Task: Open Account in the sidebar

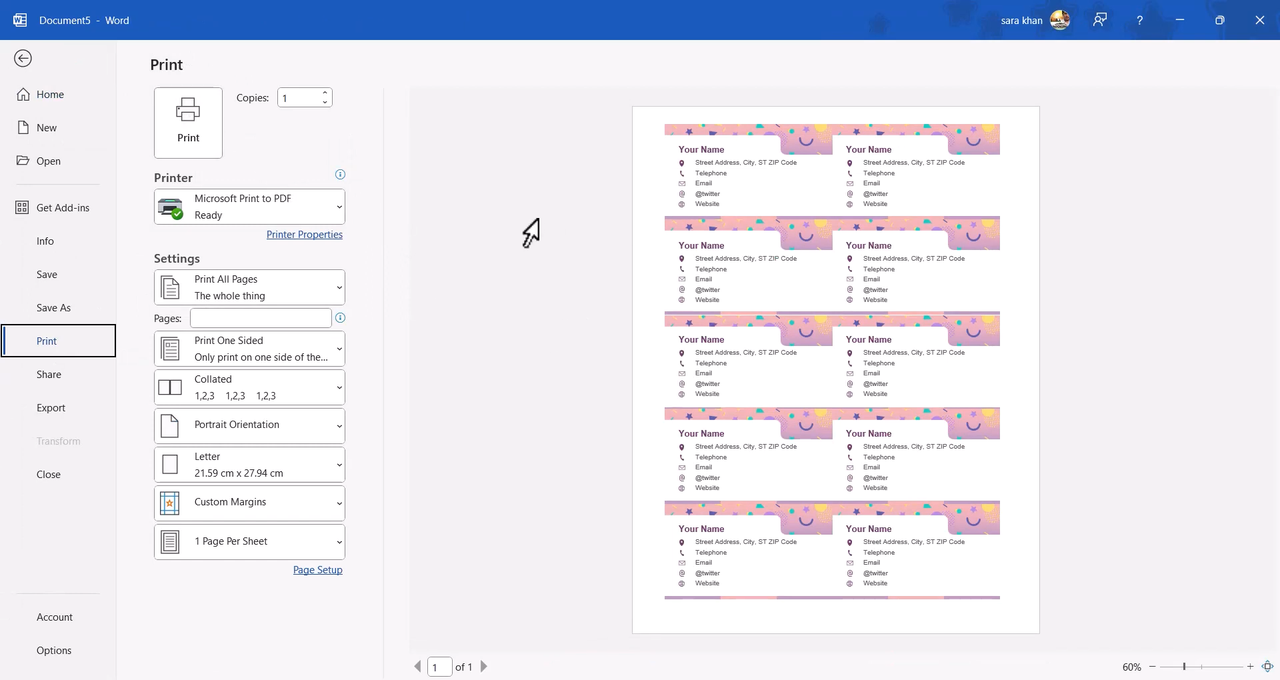Action: [58, 617]
